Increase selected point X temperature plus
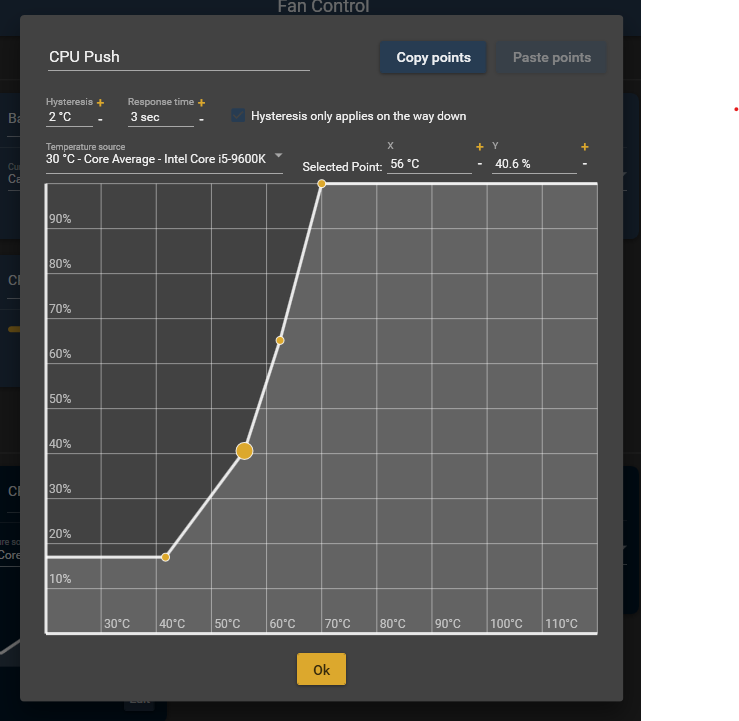Viewport: 739px width, 721px height. point(480,147)
